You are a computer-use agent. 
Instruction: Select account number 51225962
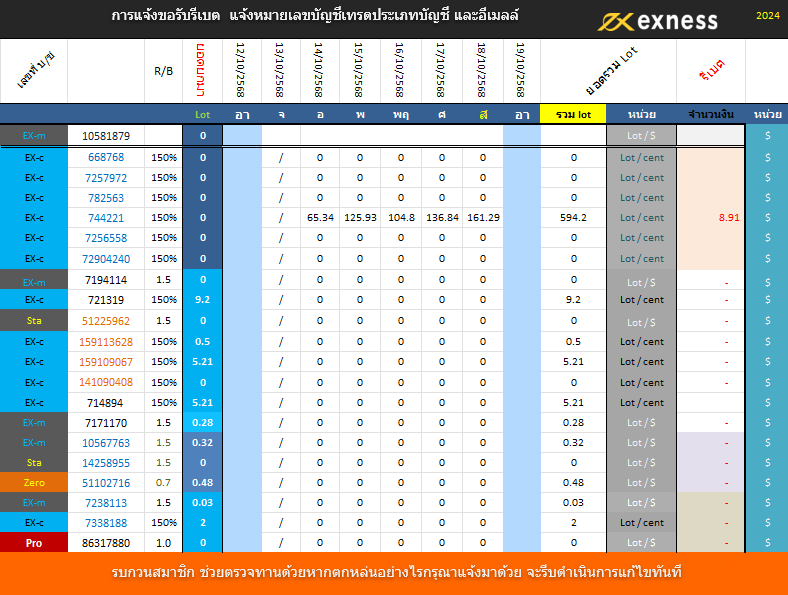(x=106, y=321)
